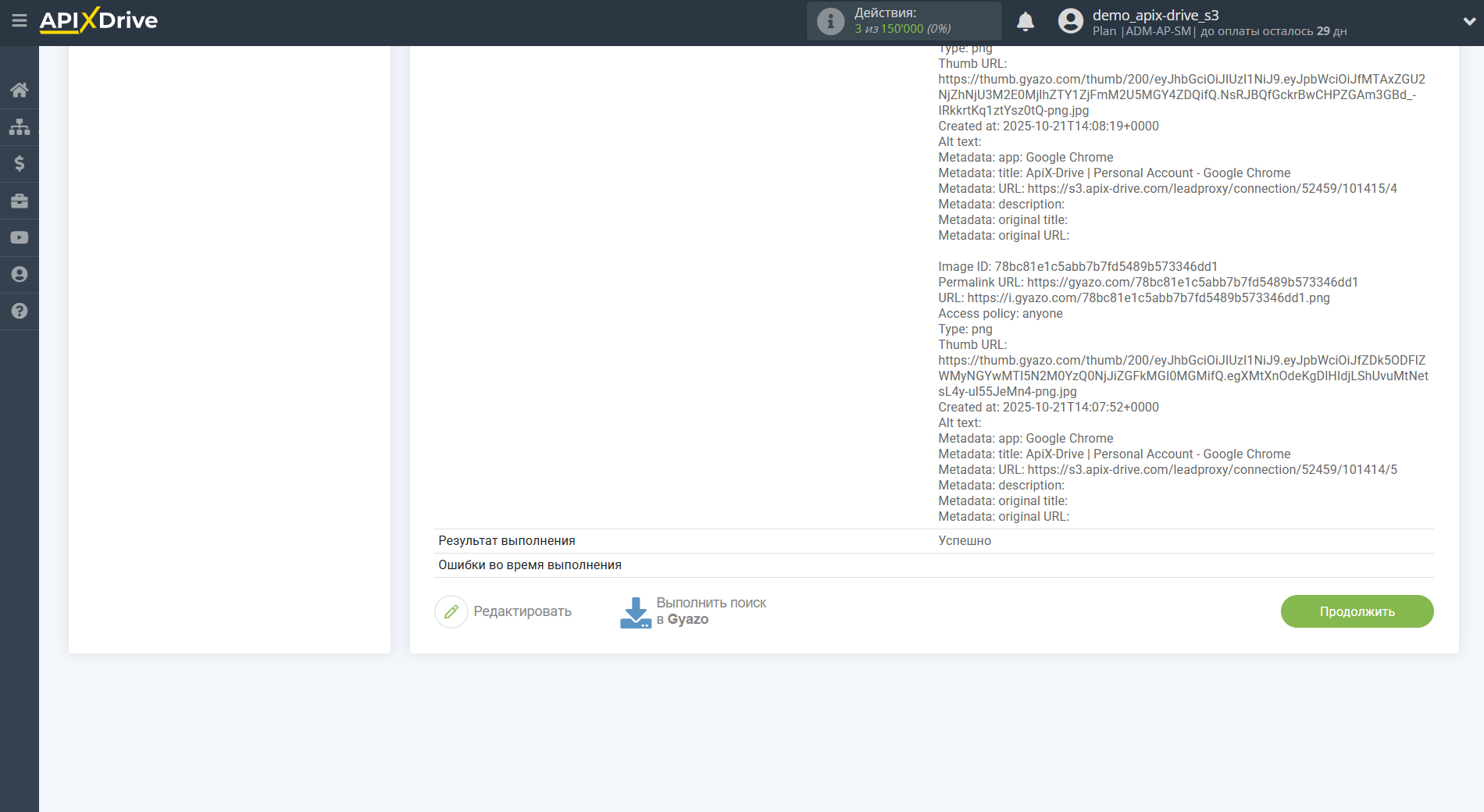
Task: Click the actions info icon
Action: tap(830, 21)
